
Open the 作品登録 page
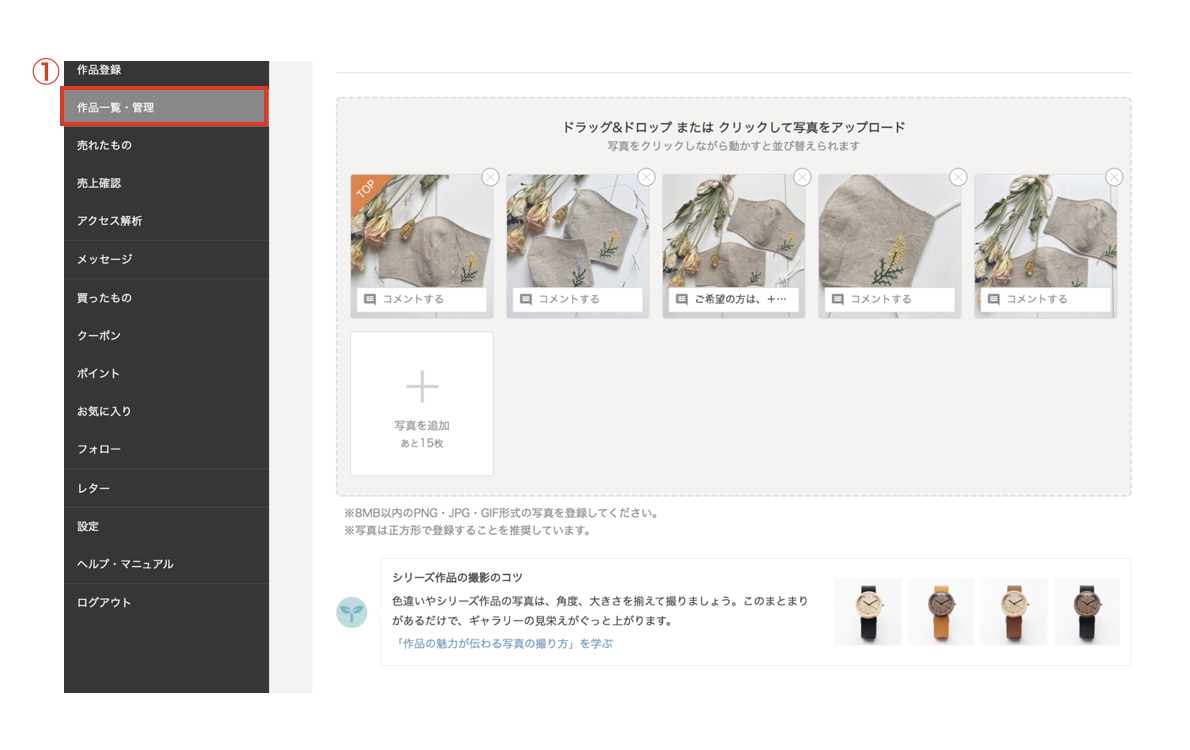tap(120, 70)
